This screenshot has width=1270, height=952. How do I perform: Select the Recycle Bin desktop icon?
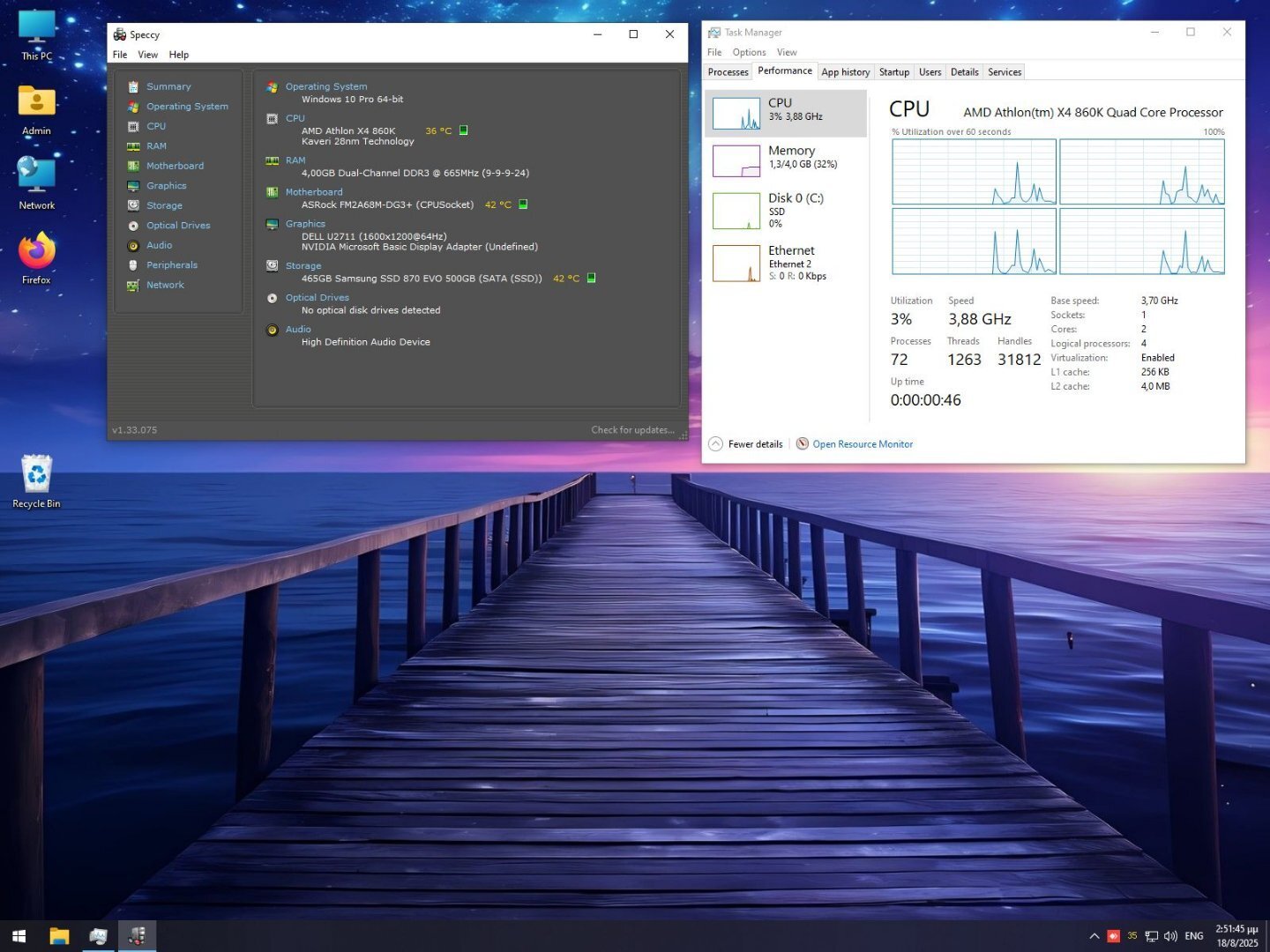coord(36,481)
